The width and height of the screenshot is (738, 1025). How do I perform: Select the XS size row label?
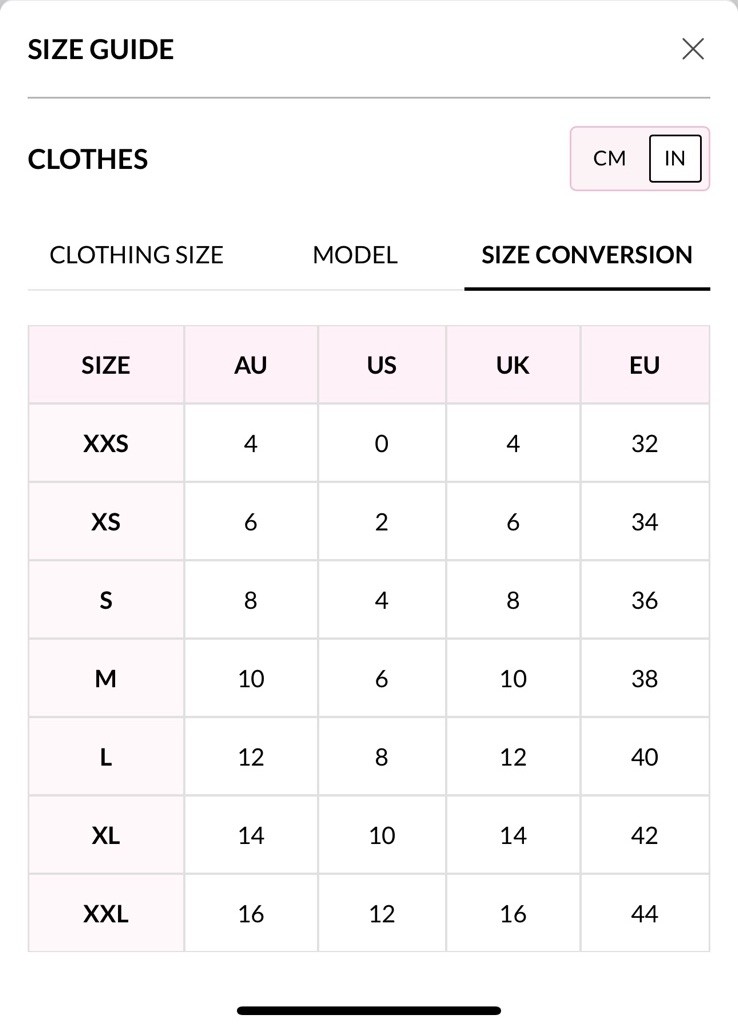[x=106, y=522]
